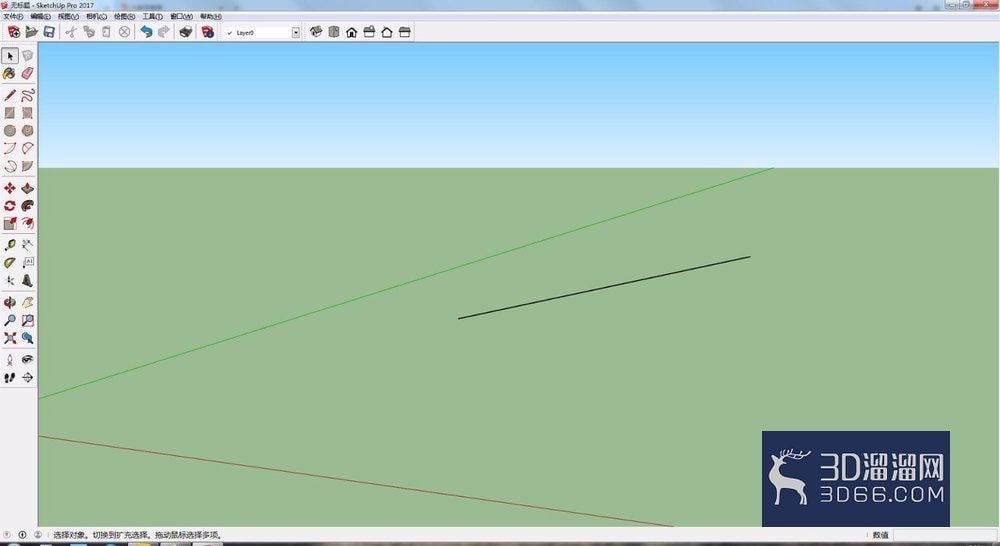Select the Axes tool
This screenshot has height=546, width=1000.
click(x=10, y=281)
